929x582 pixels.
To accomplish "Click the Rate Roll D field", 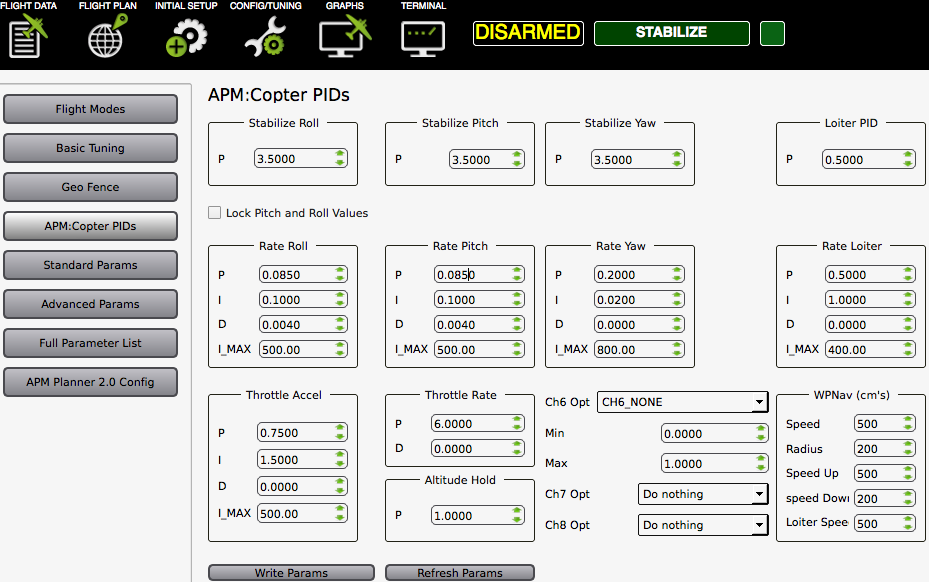I will [303, 324].
